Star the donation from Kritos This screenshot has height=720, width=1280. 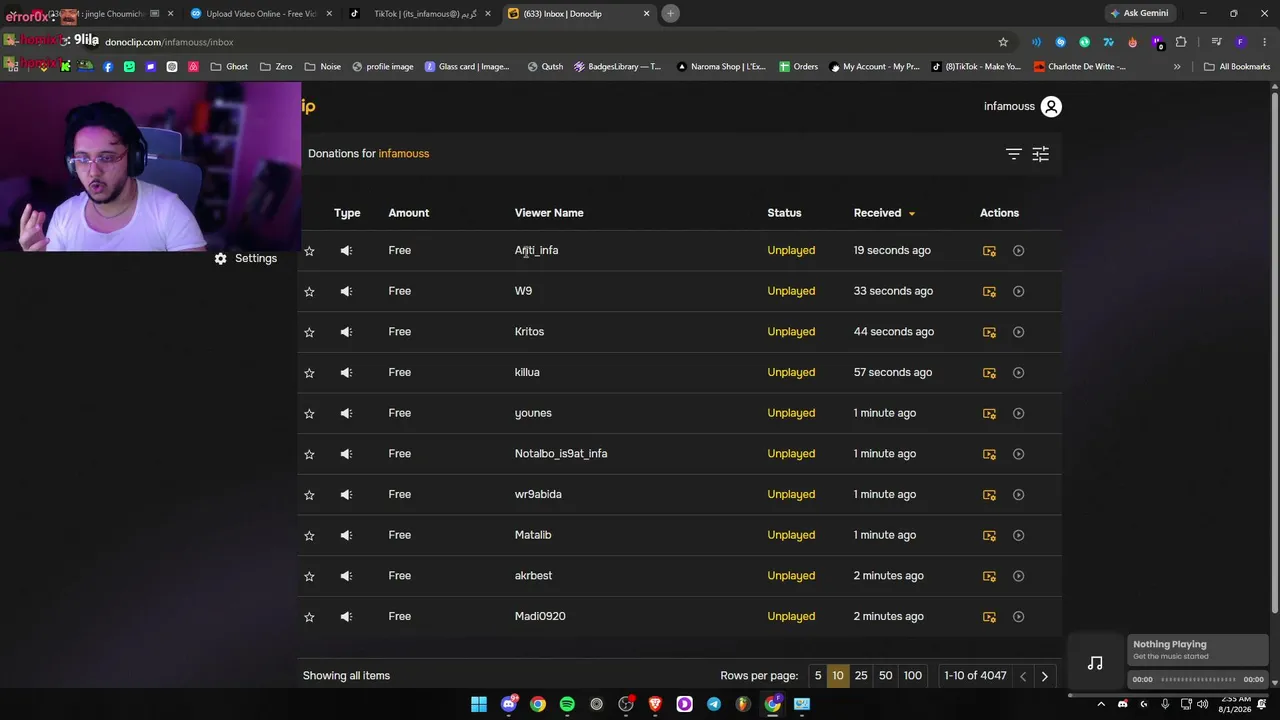coord(309,332)
